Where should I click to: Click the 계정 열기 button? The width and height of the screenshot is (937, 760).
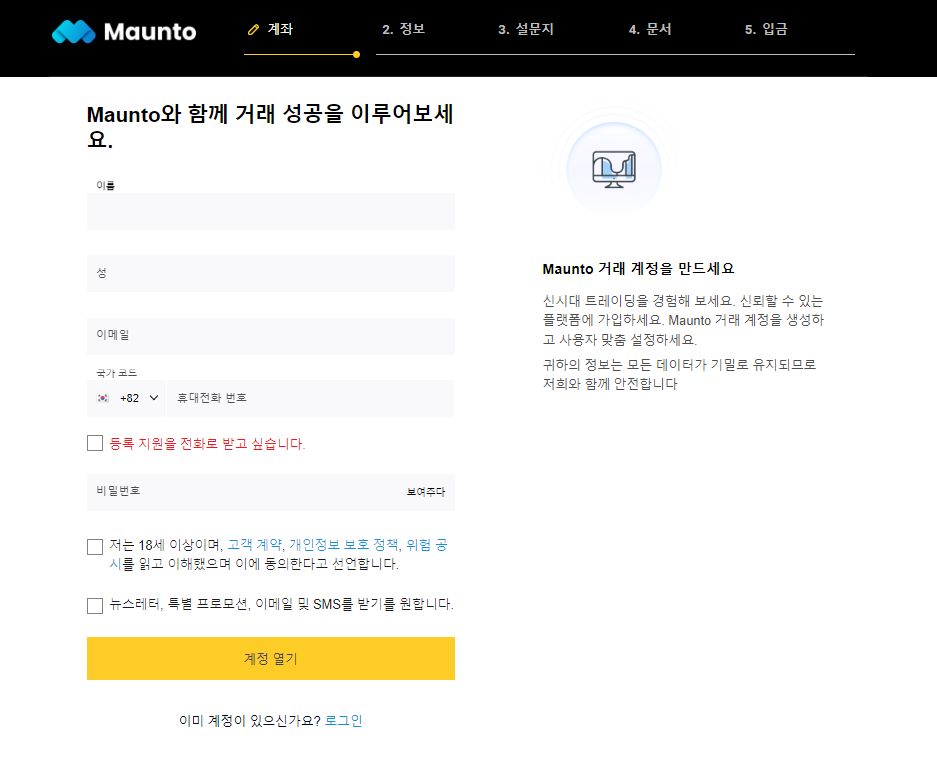click(x=271, y=658)
